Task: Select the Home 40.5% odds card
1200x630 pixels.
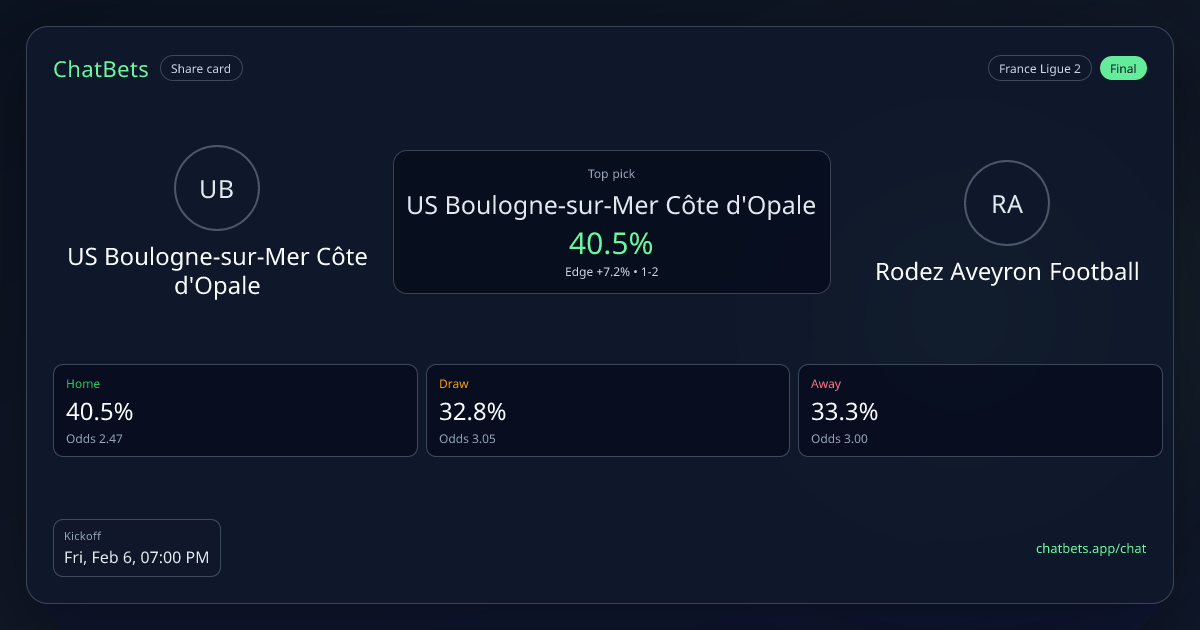Action: click(x=235, y=410)
